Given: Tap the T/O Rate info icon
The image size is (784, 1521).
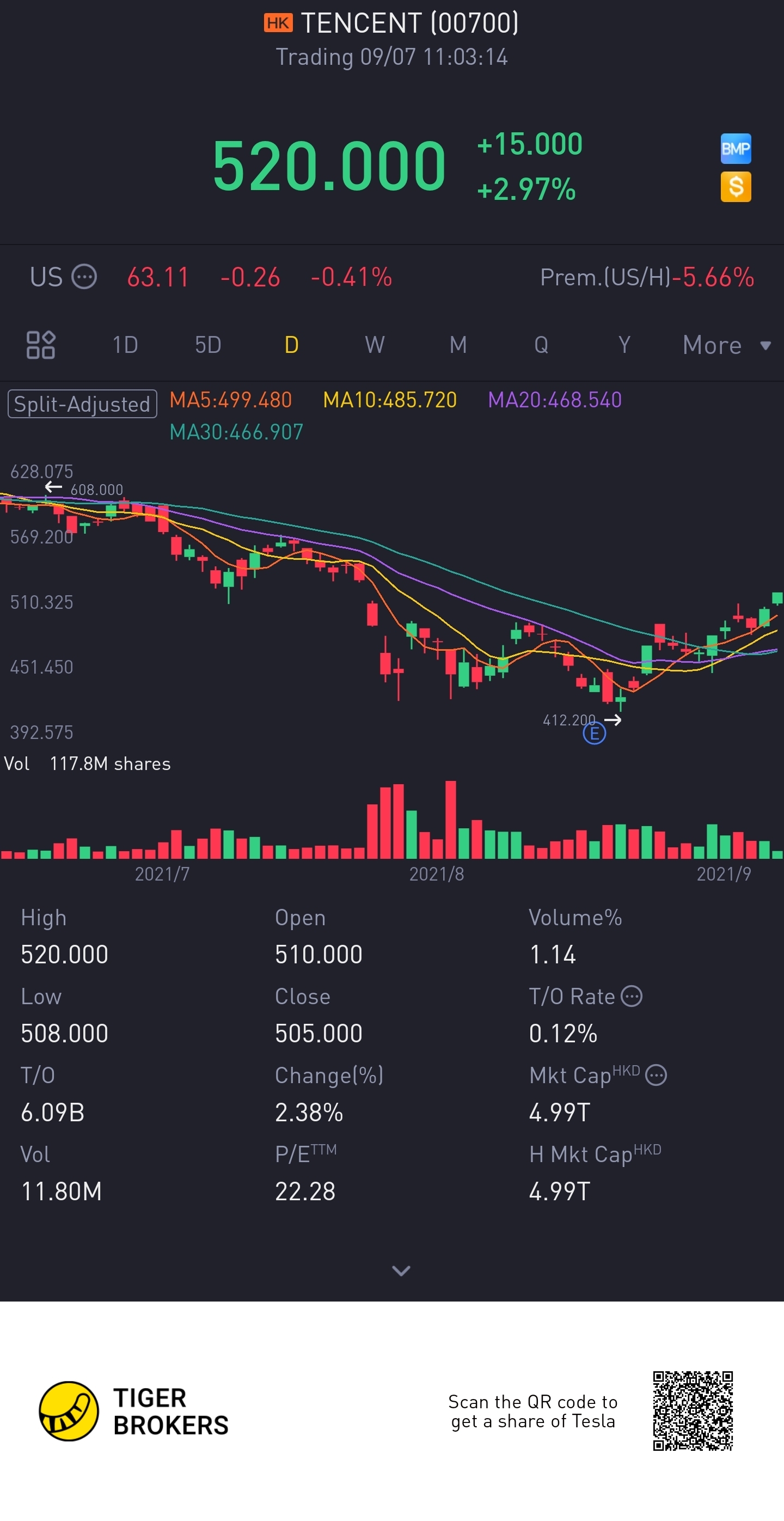Looking at the screenshot, I should 632,996.
